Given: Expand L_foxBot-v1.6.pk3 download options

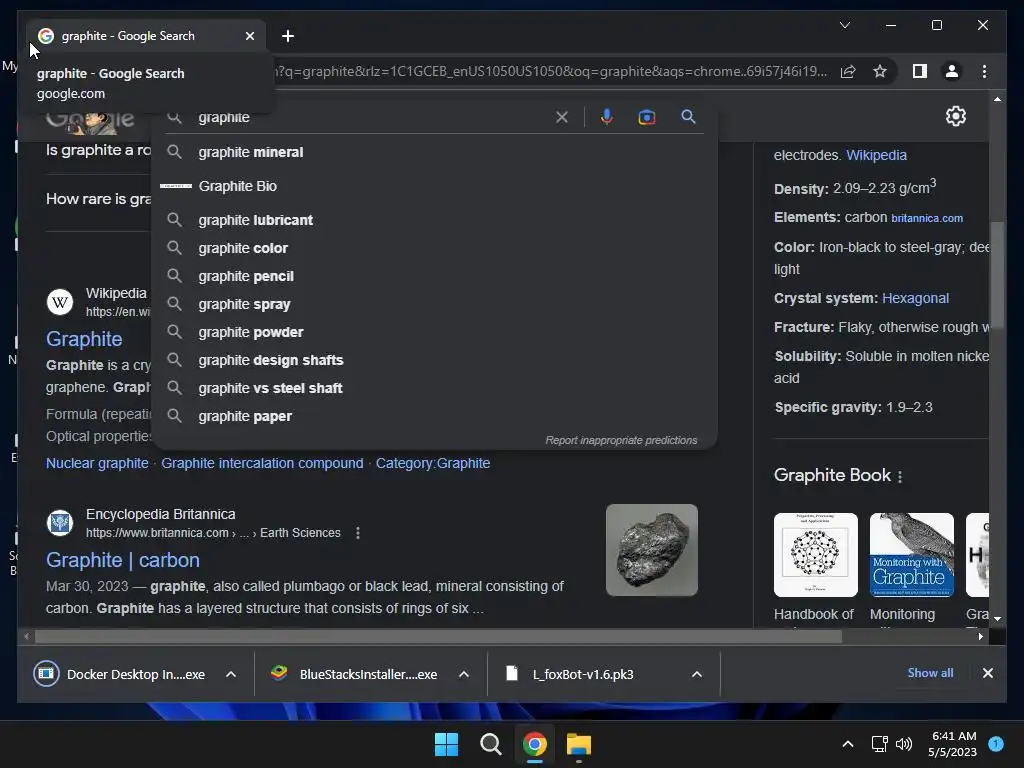Looking at the screenshot, I should tap(697, 674).
